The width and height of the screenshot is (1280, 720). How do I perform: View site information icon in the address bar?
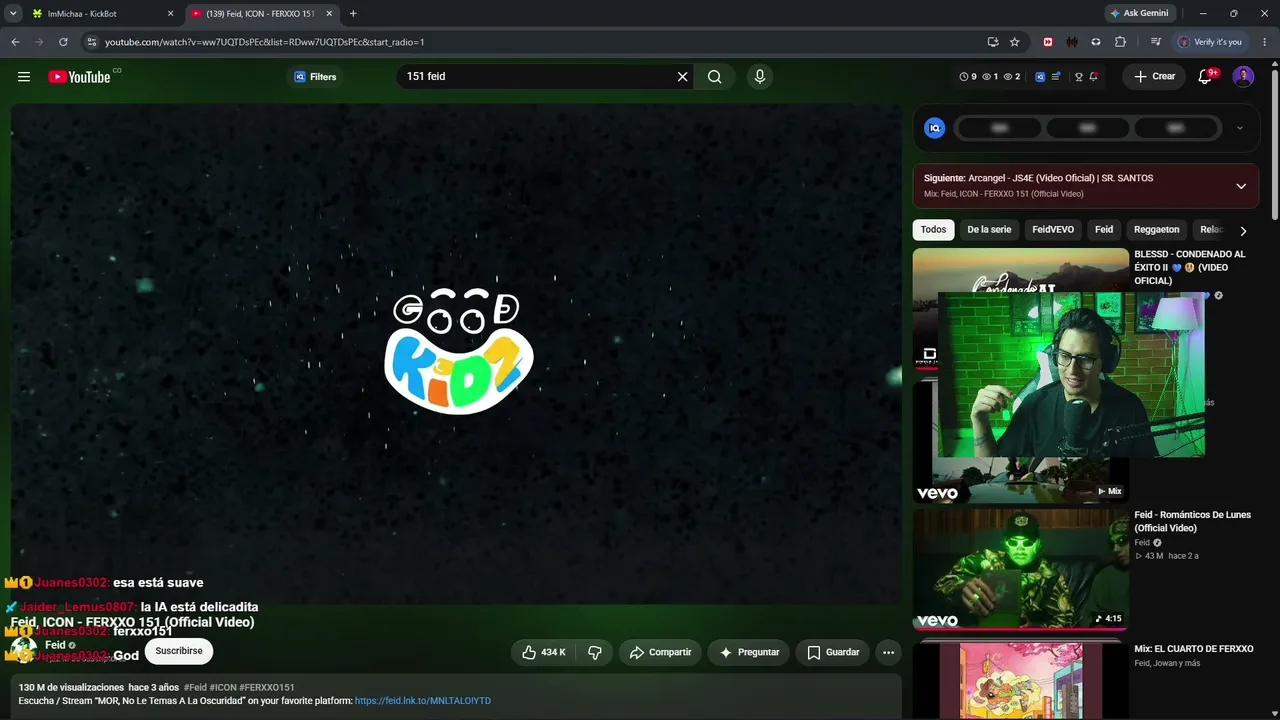point(92,42)
